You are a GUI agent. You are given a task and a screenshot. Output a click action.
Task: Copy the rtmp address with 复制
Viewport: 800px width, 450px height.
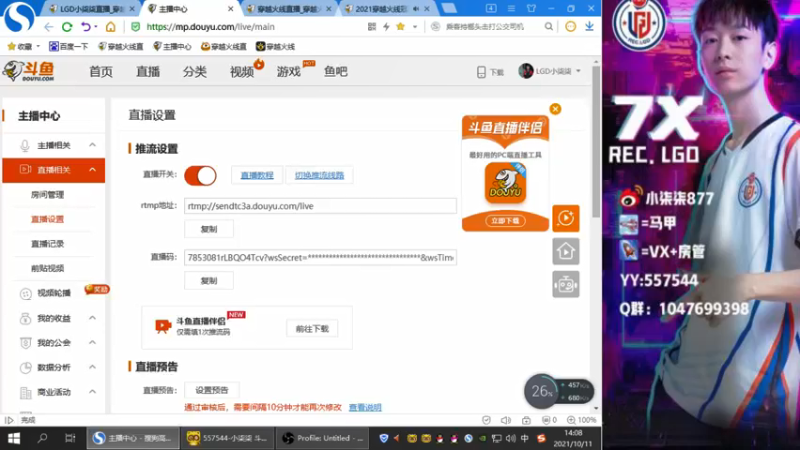pos(209,229)
